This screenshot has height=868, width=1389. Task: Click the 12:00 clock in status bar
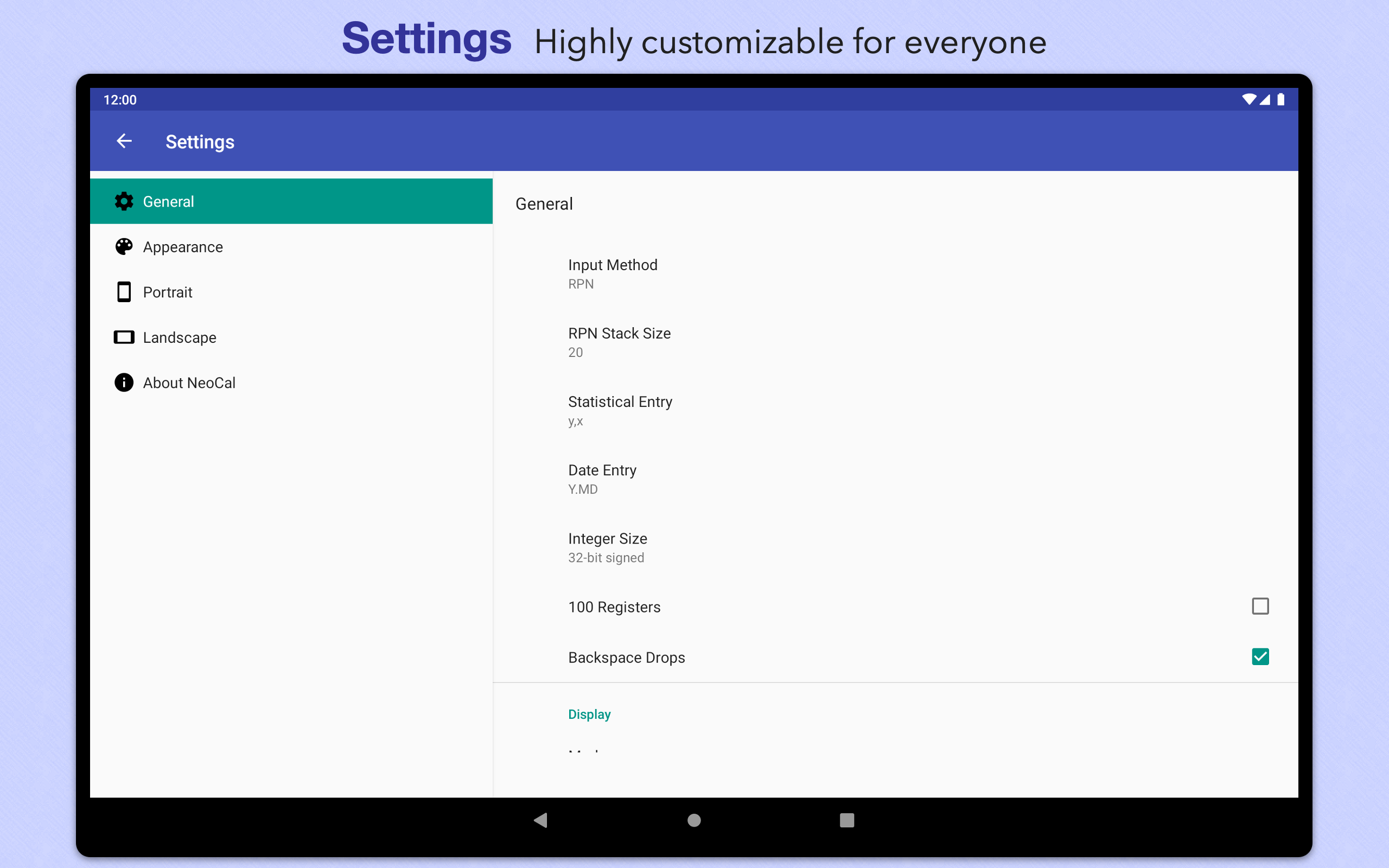coord(120,100)
